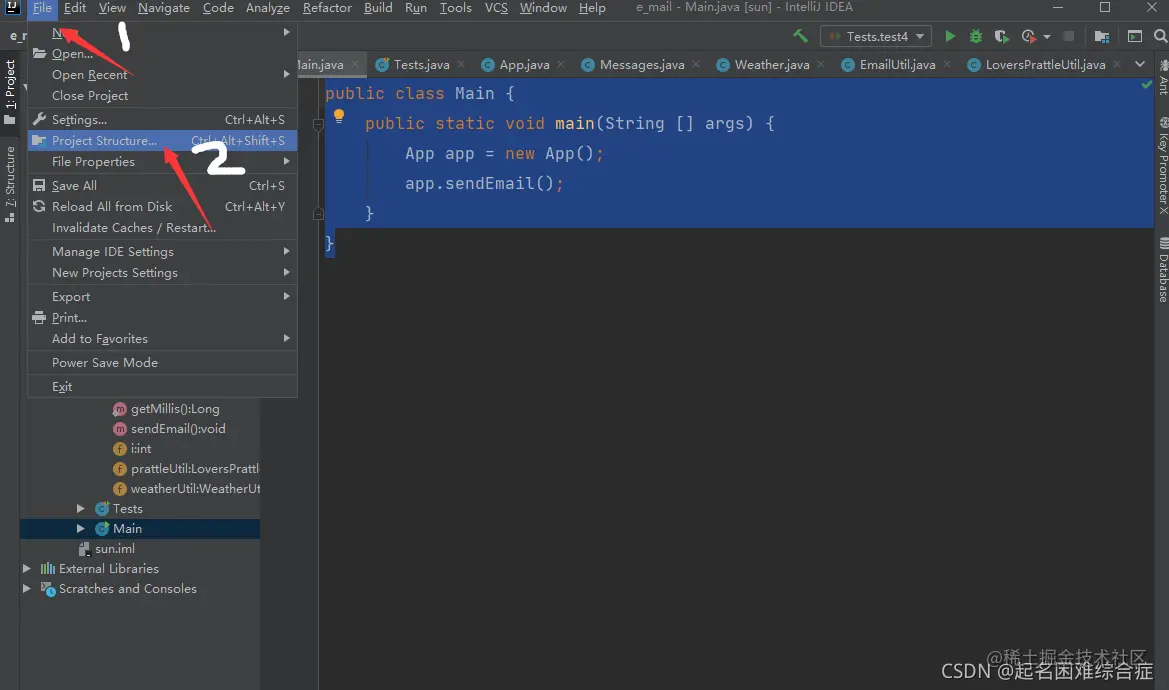Viewport: 1169px width, 690px height.
Task: Click the Build Project hammer icon
Action: [800, 36]
